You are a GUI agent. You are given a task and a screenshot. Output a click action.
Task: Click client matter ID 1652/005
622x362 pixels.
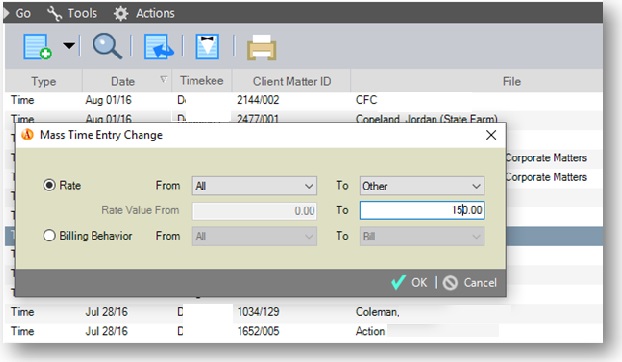pos(258,331)
